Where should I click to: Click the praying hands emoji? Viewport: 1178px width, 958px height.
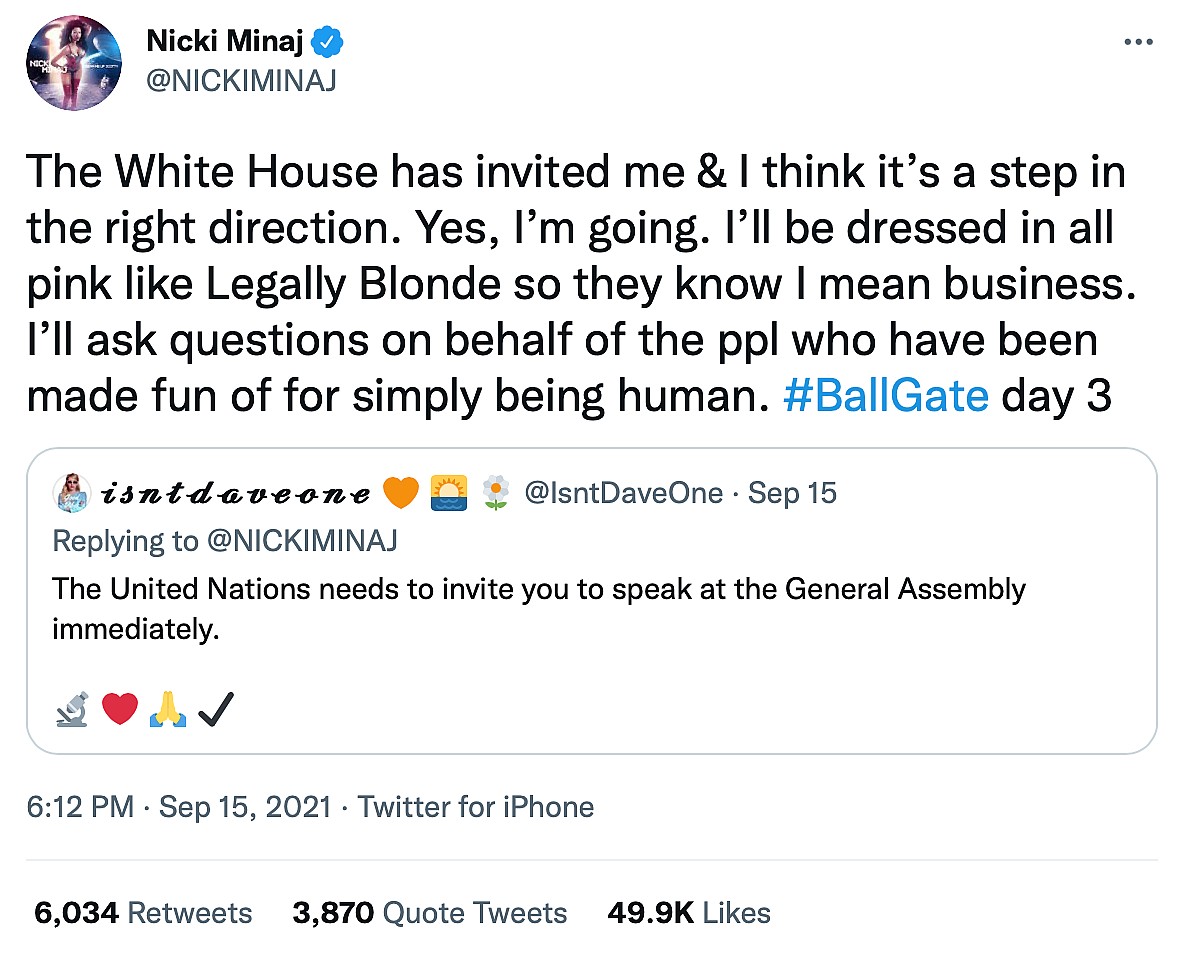(x=167, y=710)
